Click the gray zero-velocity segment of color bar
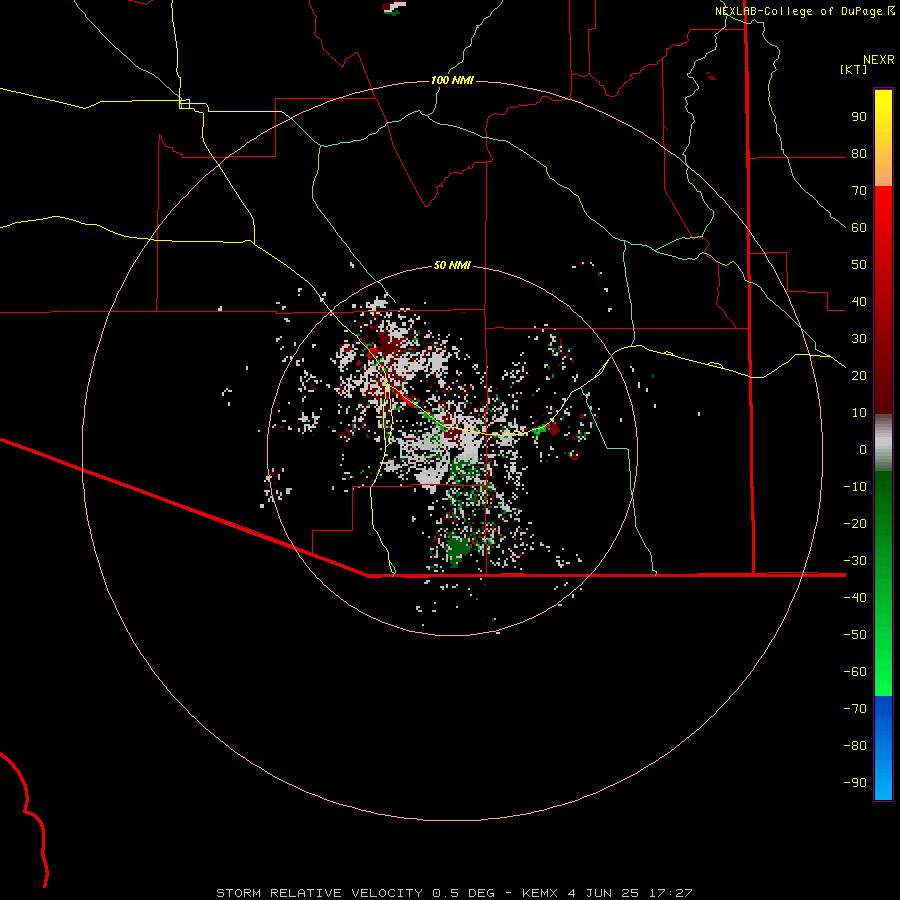The width and height of the screenshot is (900, 900). tap(883, 443)
